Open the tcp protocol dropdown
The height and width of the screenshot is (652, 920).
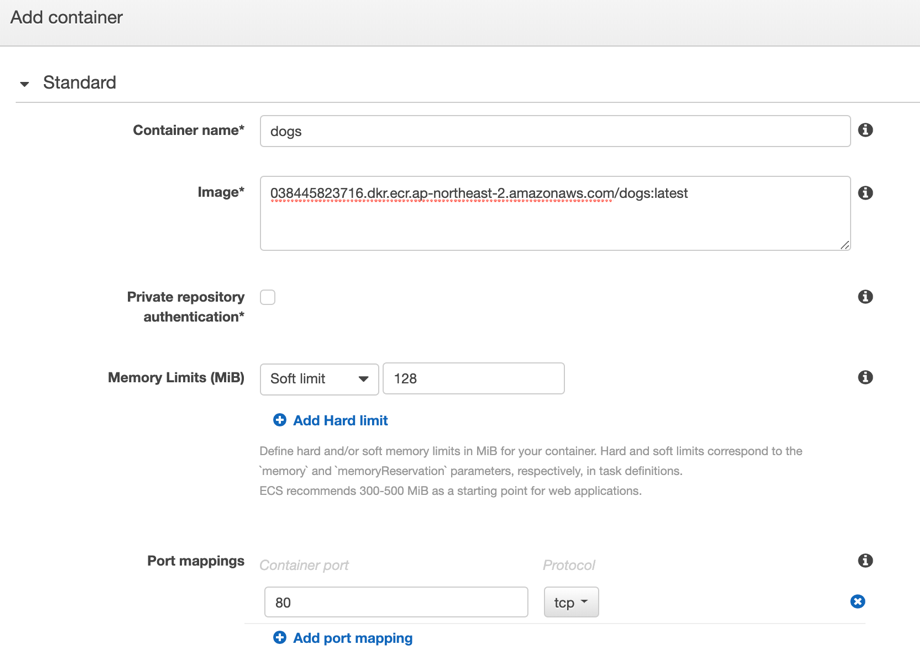pos(571,602)
